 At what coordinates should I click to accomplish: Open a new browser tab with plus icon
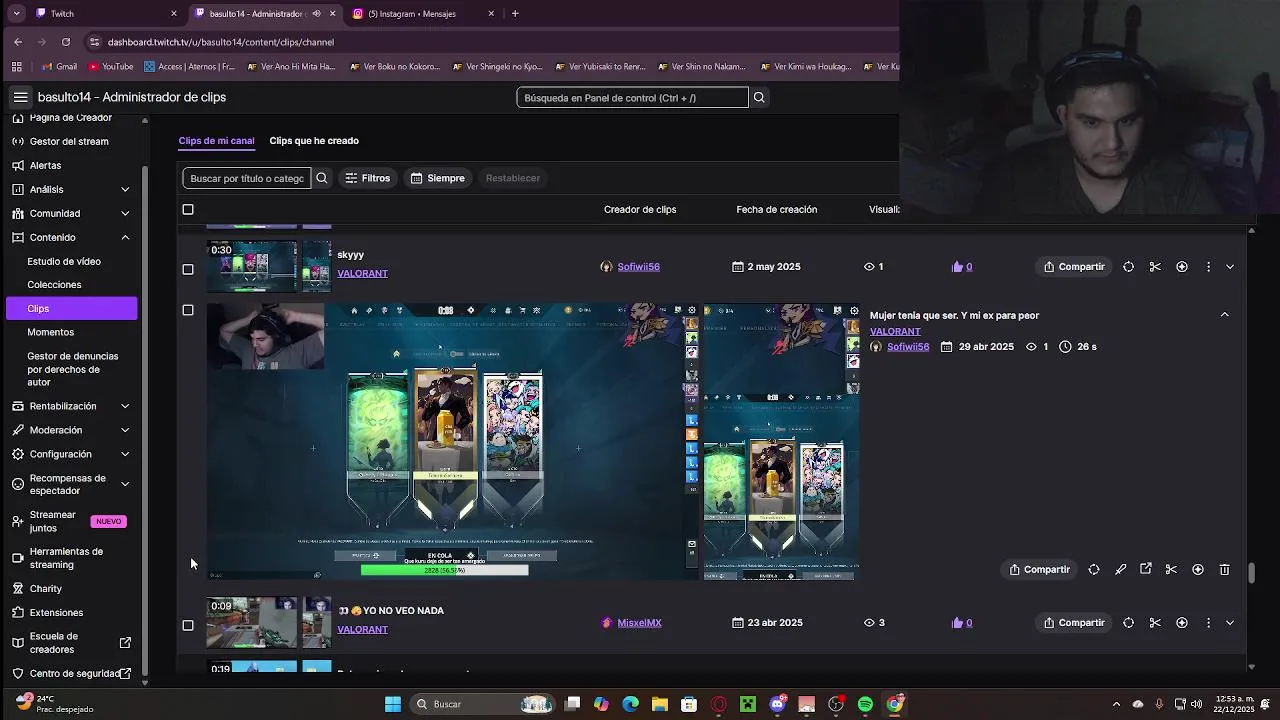(515, 14)
